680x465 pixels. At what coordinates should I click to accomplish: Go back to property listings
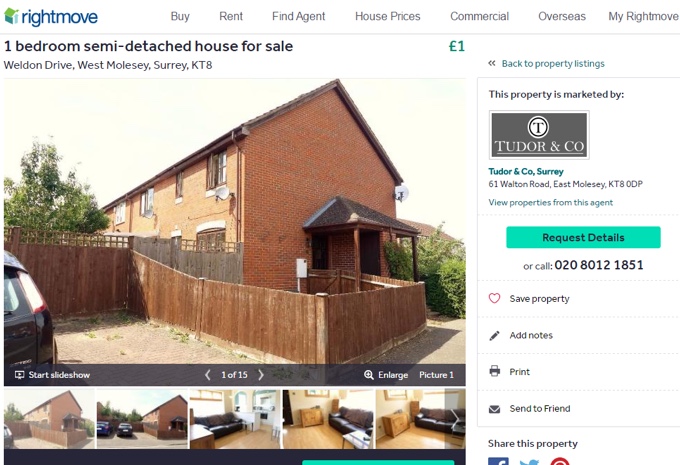point(553,64)
